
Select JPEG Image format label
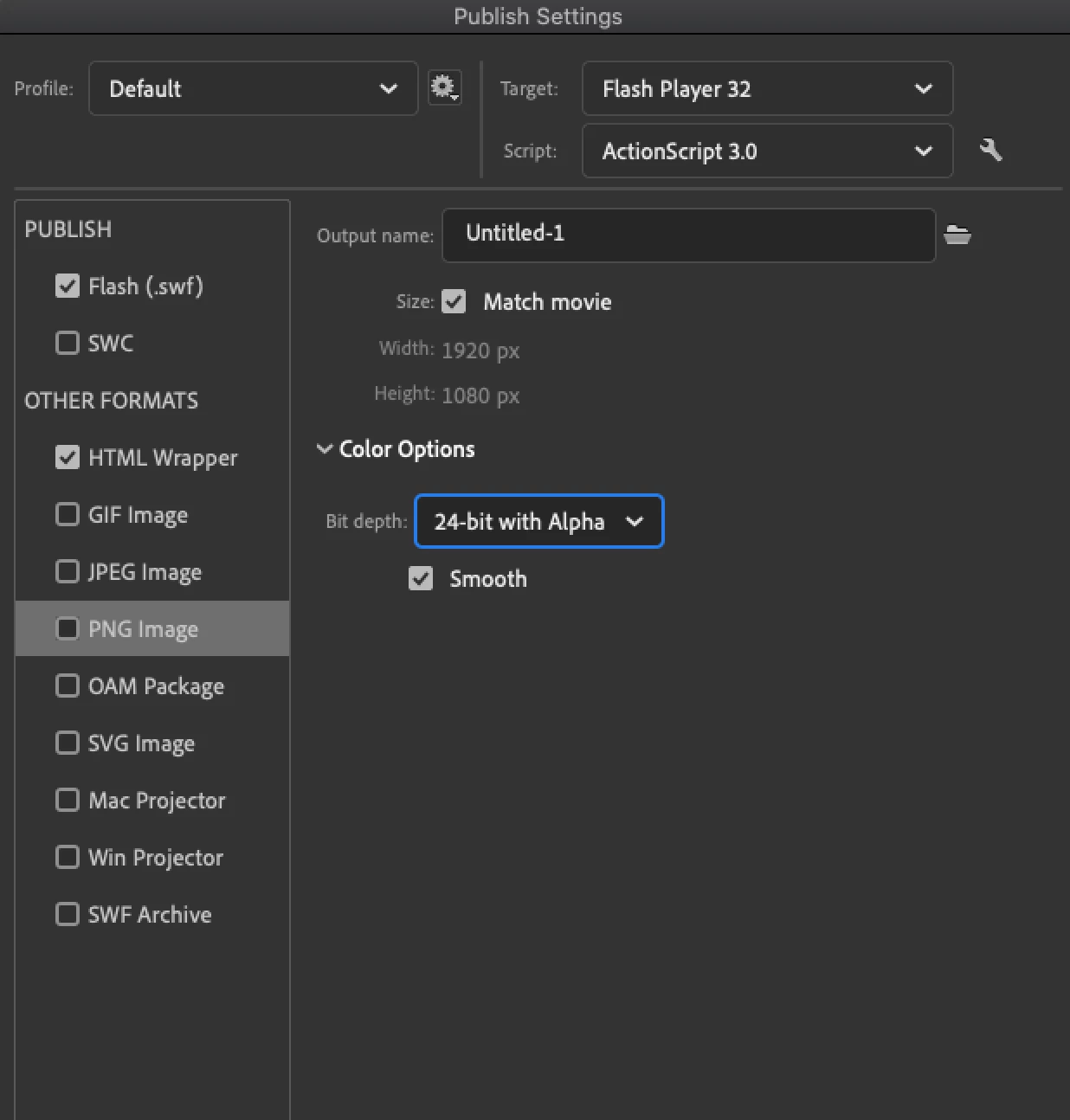point(145,572)
